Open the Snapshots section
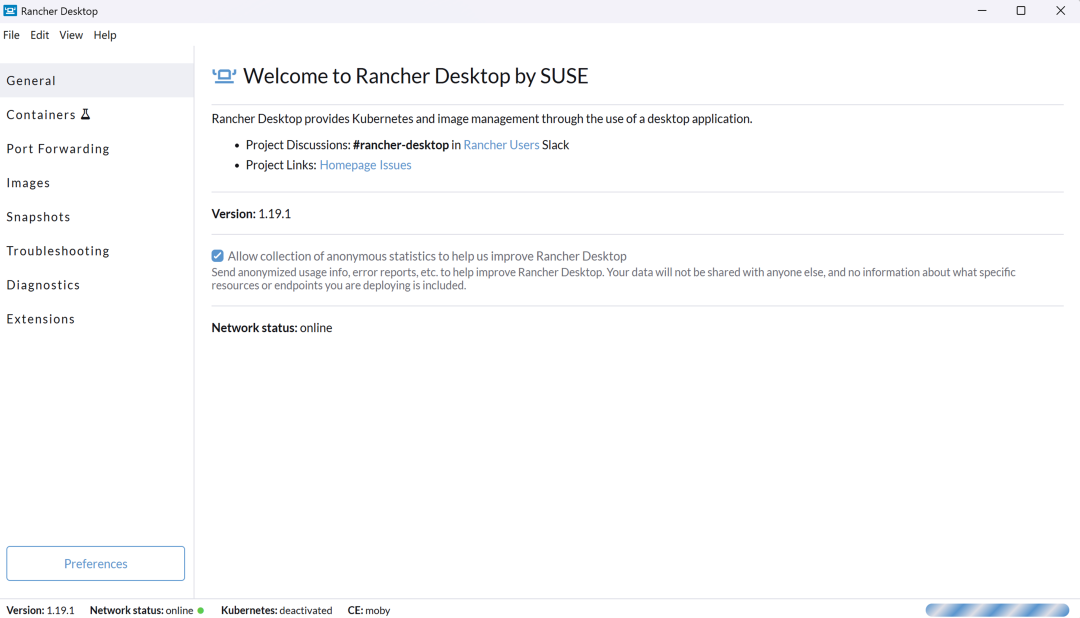The width and height of the screenshot is (1080, 618). [x=96, y=217]
